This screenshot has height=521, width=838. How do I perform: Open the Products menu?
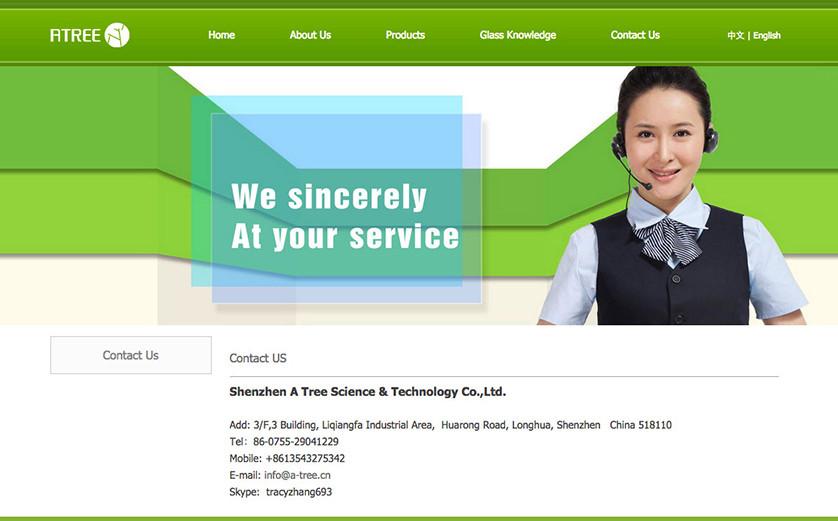(405, 35)
